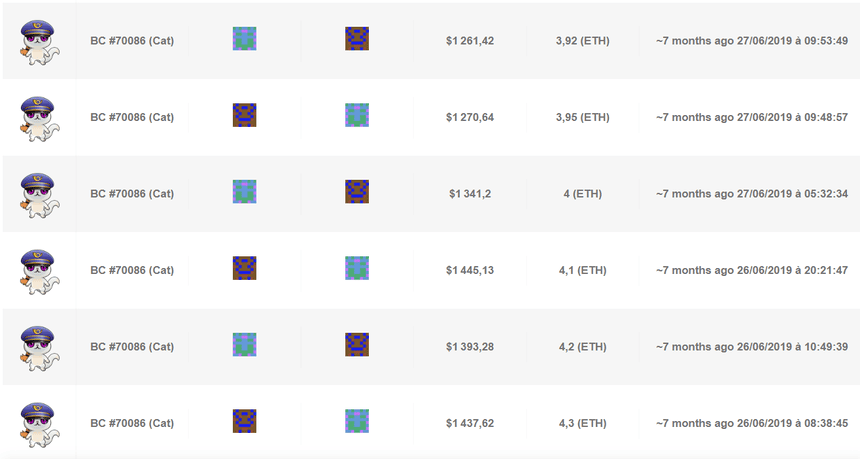Click the blue-brown identicon in the $1 270,64 row

point(245,115)
